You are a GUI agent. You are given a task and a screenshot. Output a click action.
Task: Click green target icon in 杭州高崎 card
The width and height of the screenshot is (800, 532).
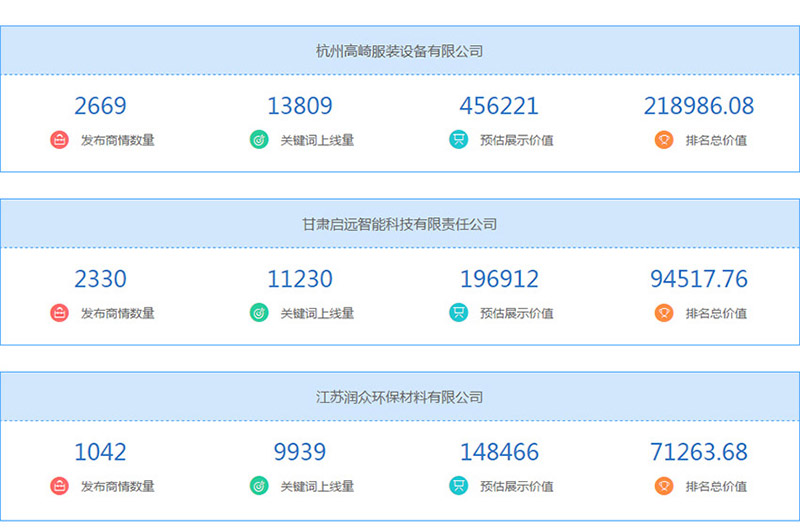click(x=259, y=140)
